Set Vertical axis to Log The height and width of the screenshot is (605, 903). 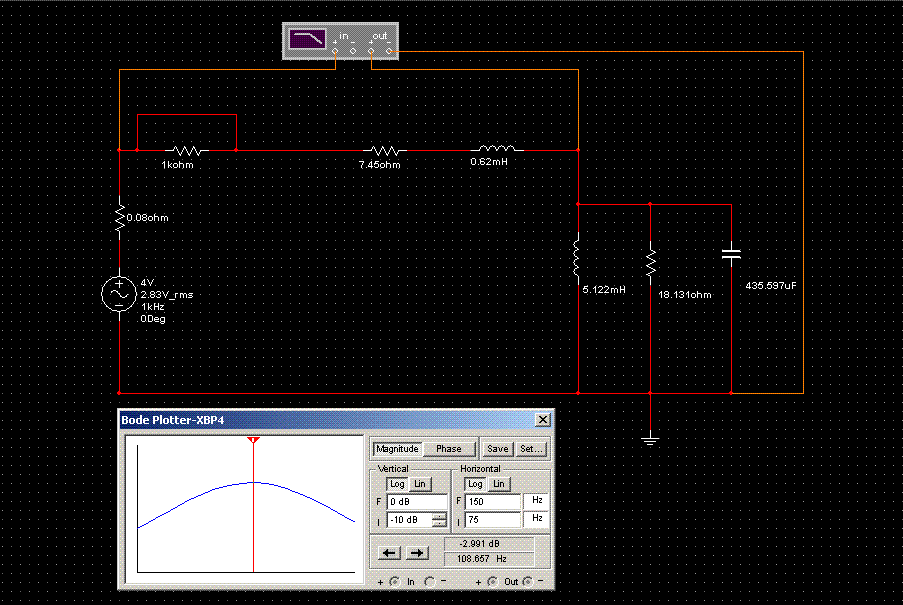pyautogui.click(x=397, y=484)
